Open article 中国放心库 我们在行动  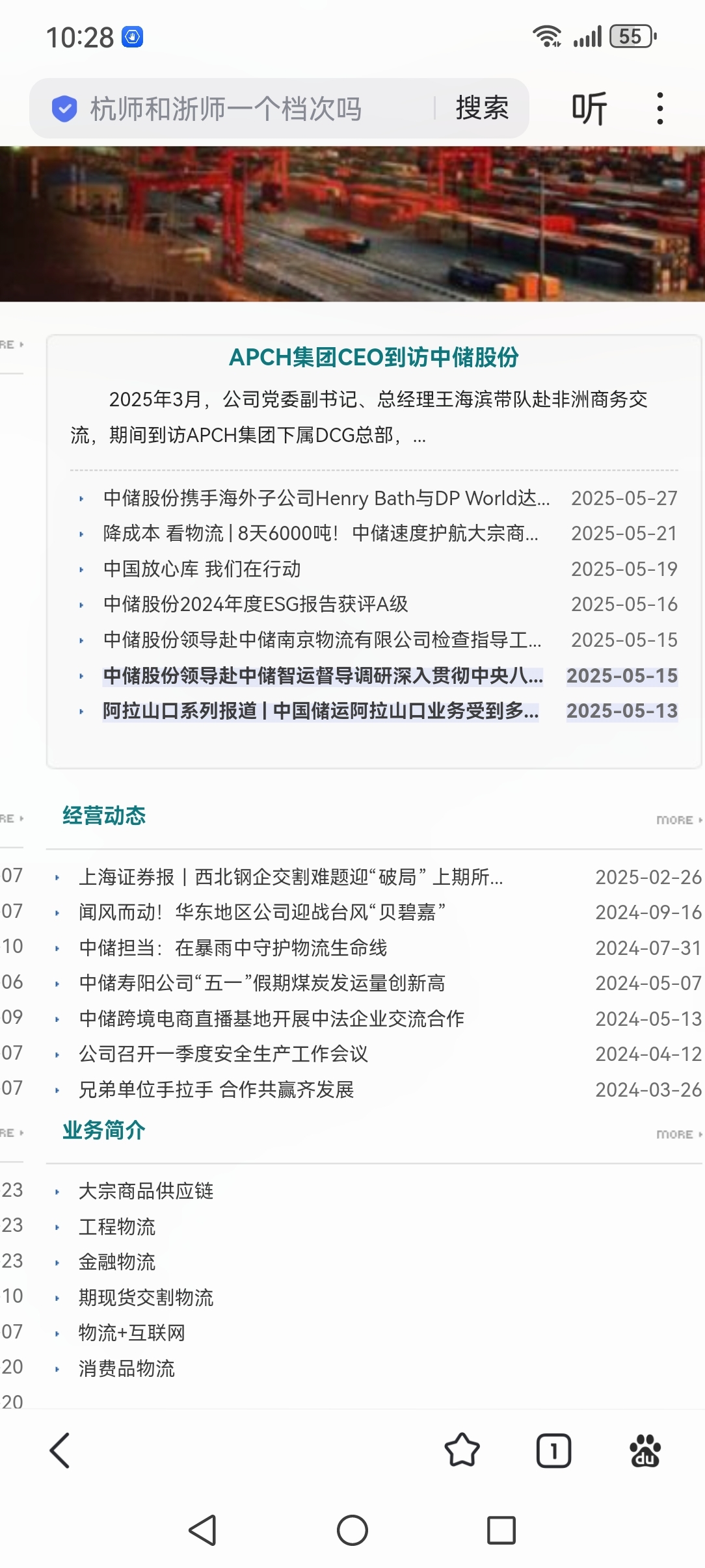(202, 569)
